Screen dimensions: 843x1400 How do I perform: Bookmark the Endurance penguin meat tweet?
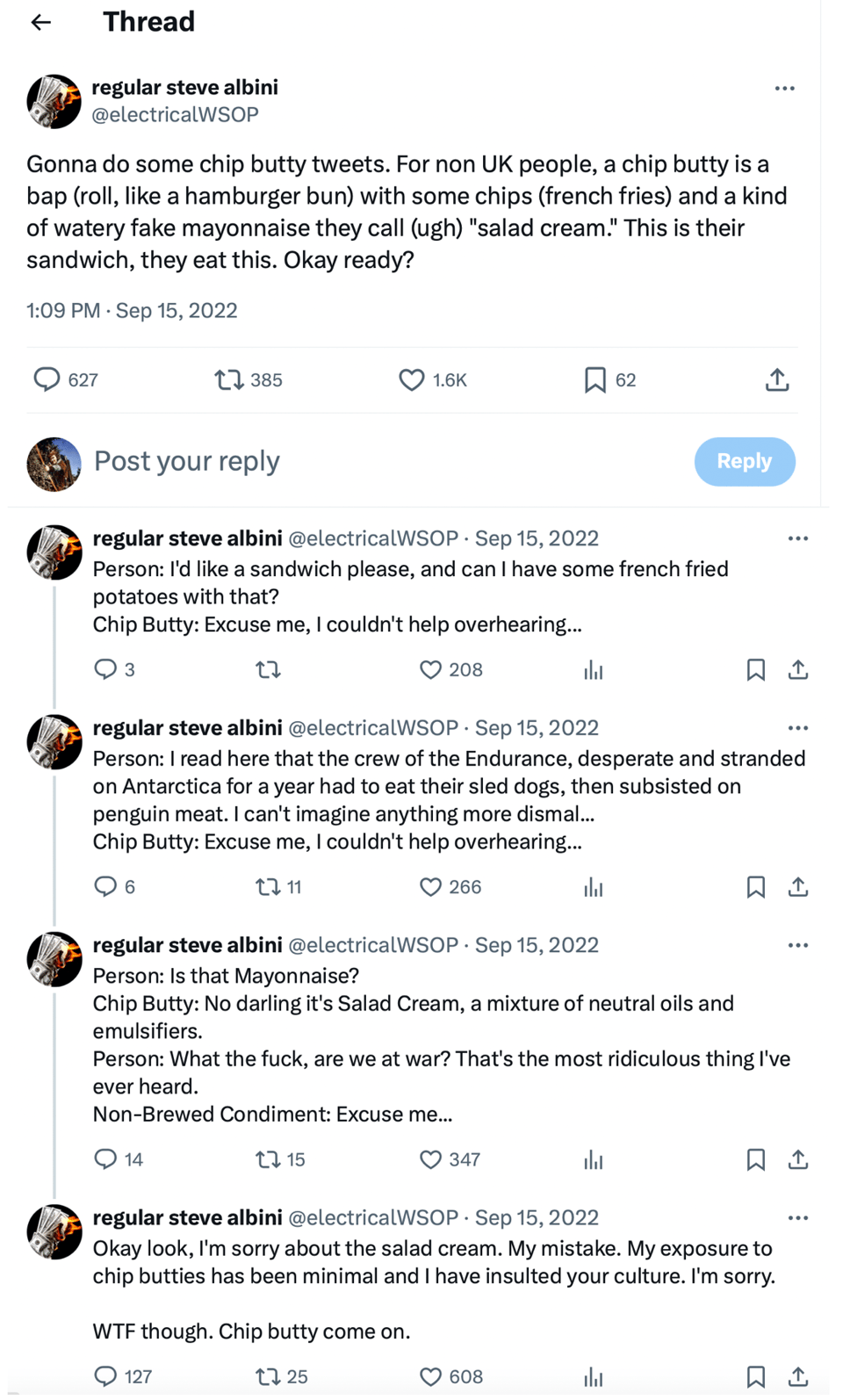pos(755,887)
